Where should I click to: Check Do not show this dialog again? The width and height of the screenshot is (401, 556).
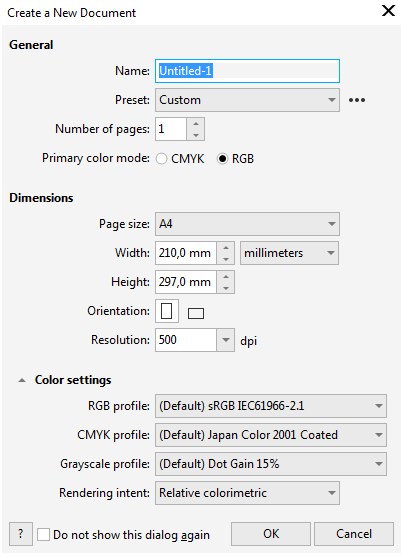(43, 534)
